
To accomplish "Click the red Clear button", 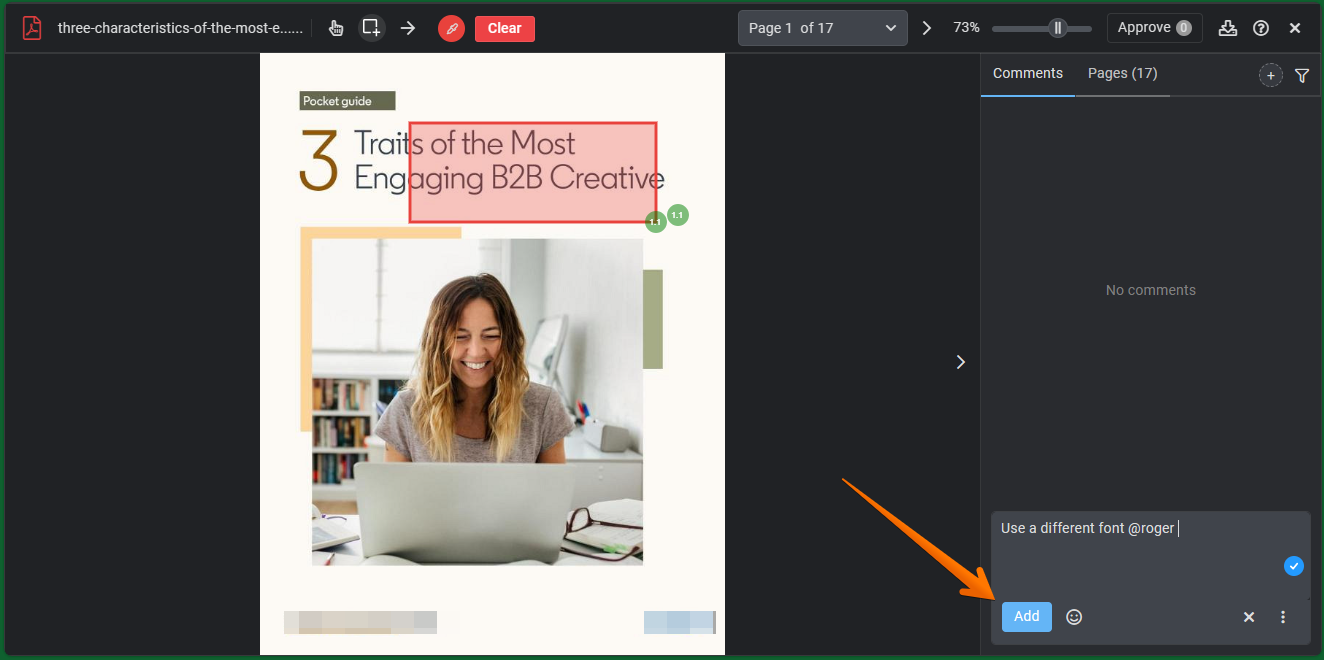I will pos(504,28).
